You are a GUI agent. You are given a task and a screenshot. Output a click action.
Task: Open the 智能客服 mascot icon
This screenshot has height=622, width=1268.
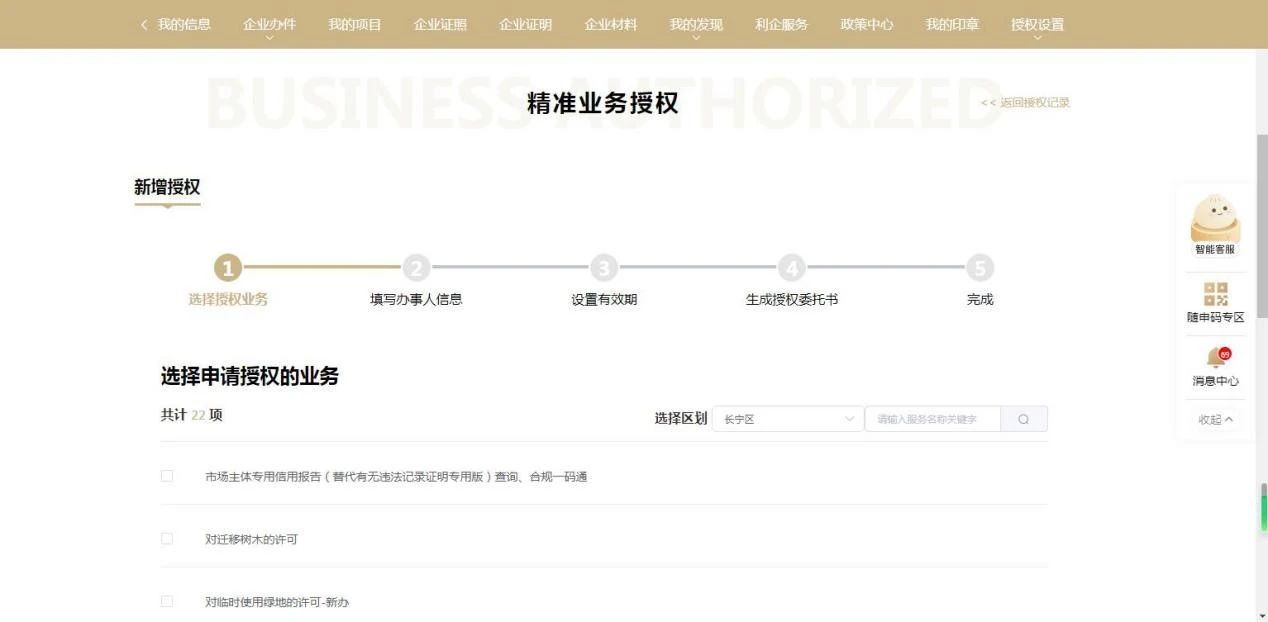[1215, 220]
